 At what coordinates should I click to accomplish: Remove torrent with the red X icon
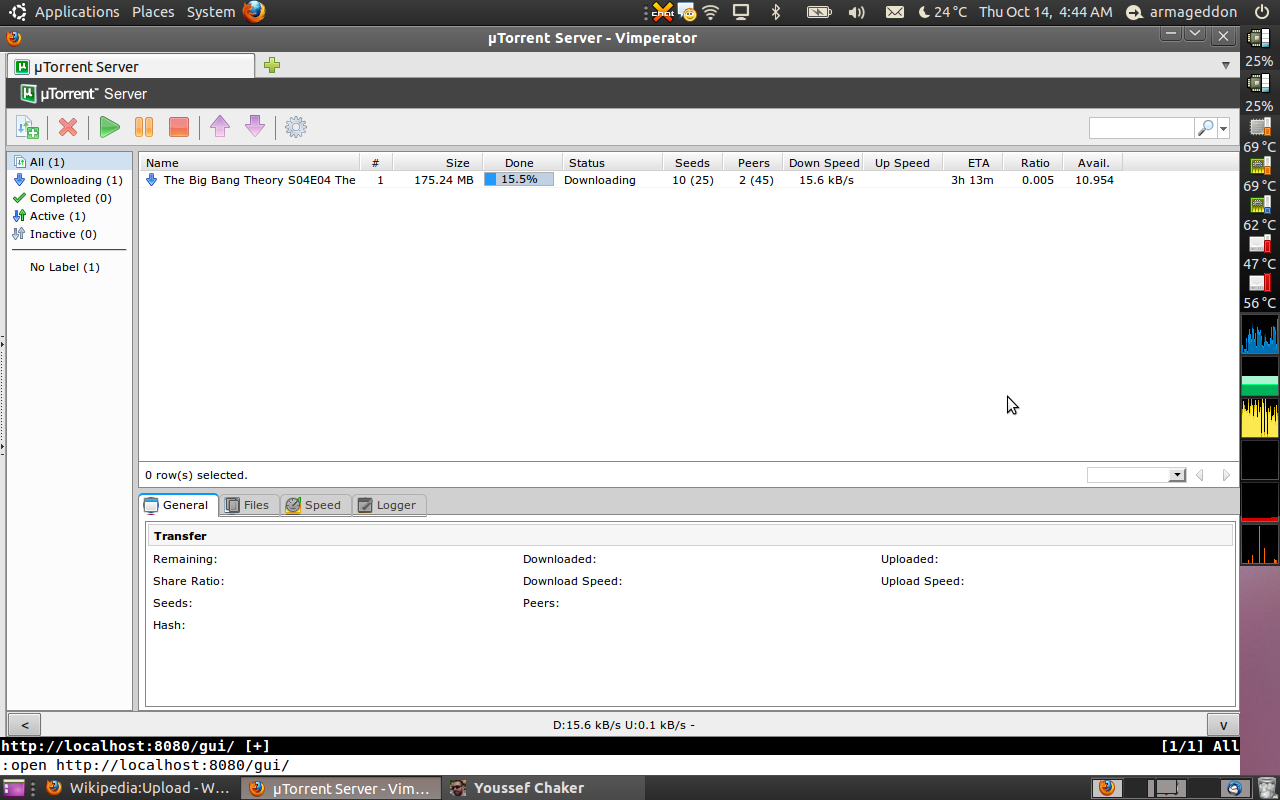coord(68,127)
